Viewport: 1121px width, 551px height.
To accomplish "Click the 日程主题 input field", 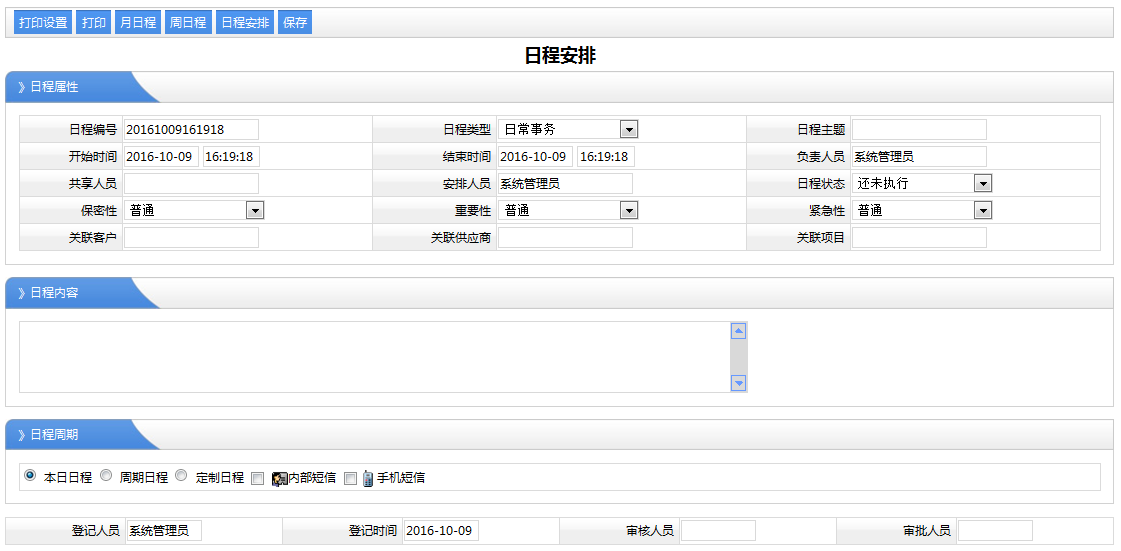I will (918, 129).
